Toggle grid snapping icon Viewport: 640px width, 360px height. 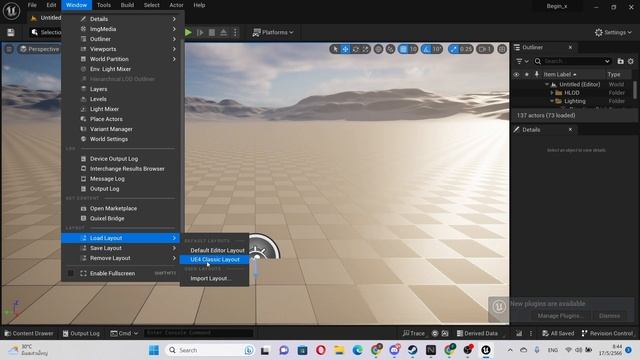(x=403, y=49)
